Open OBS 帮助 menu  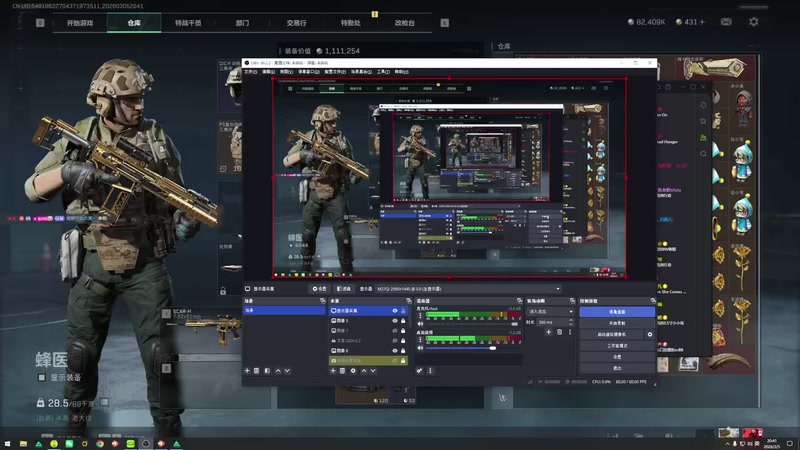pos(402,72)
